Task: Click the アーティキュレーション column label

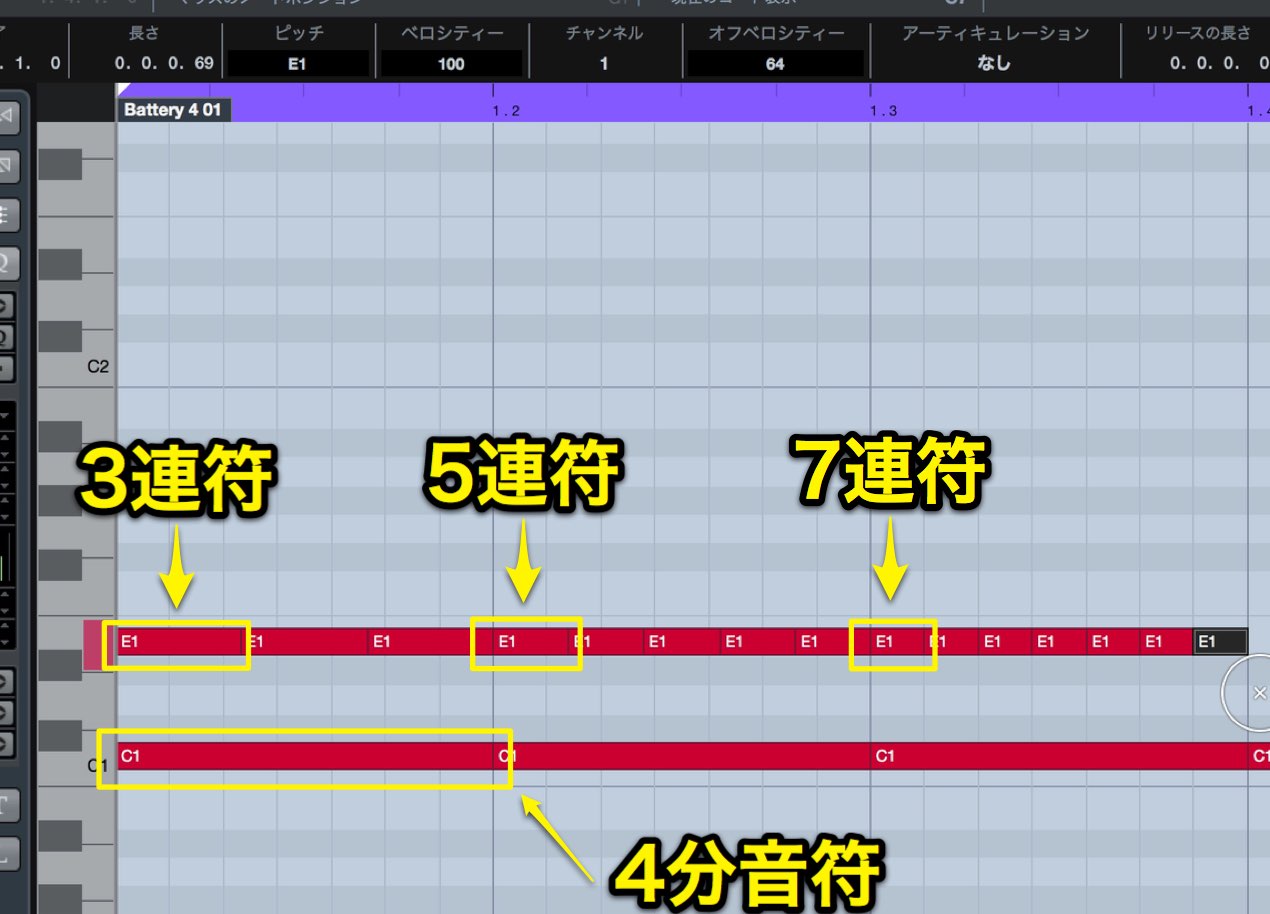Action: (x=995, y=33)
